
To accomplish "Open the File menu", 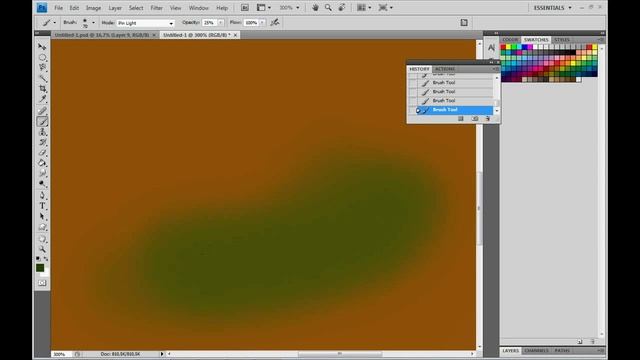I will tap(58, 8).
